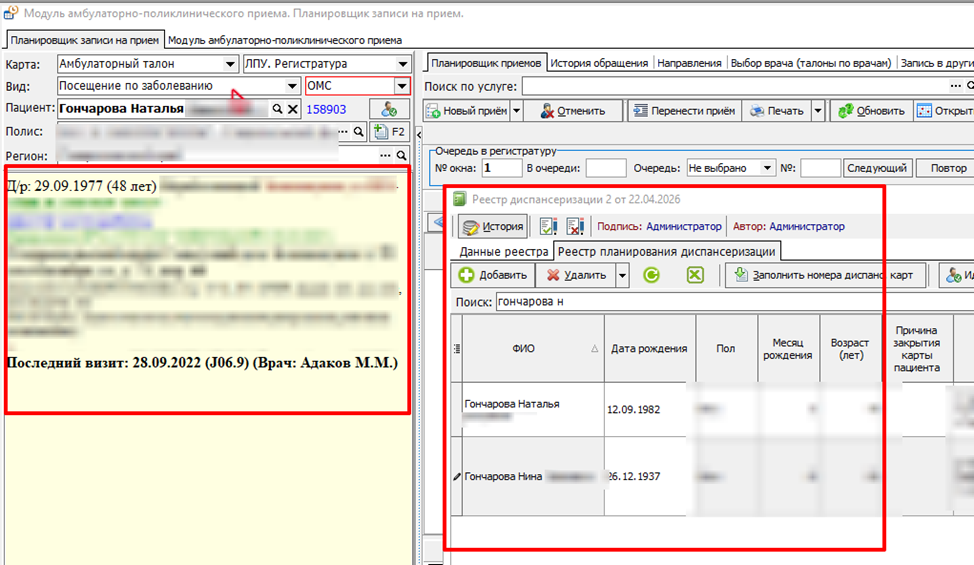Click the green refresh icon in registry toolbar

(x=651, y=275)
